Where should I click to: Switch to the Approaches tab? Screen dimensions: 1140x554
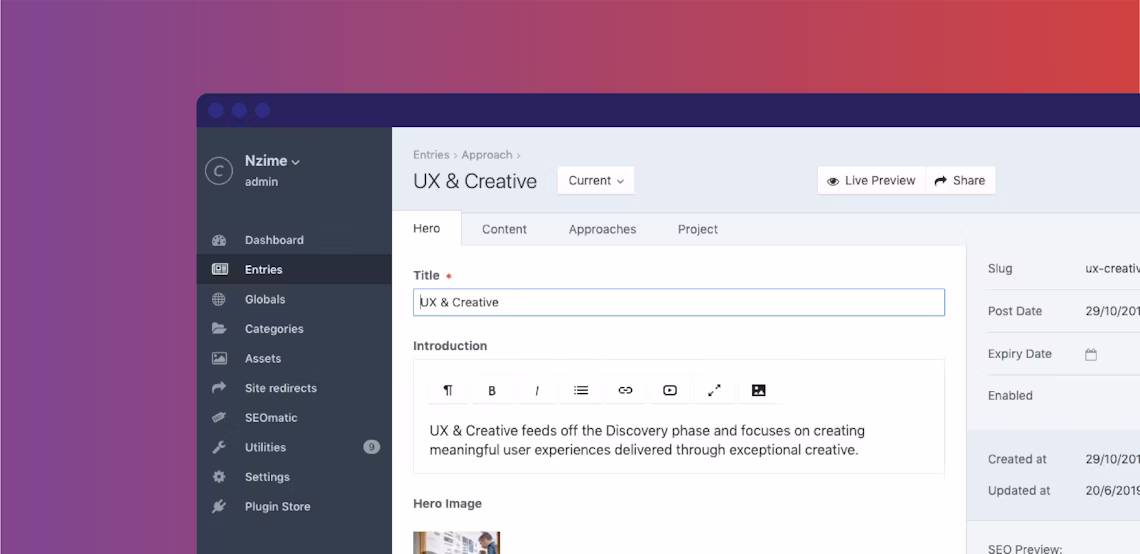pos(602,229)
